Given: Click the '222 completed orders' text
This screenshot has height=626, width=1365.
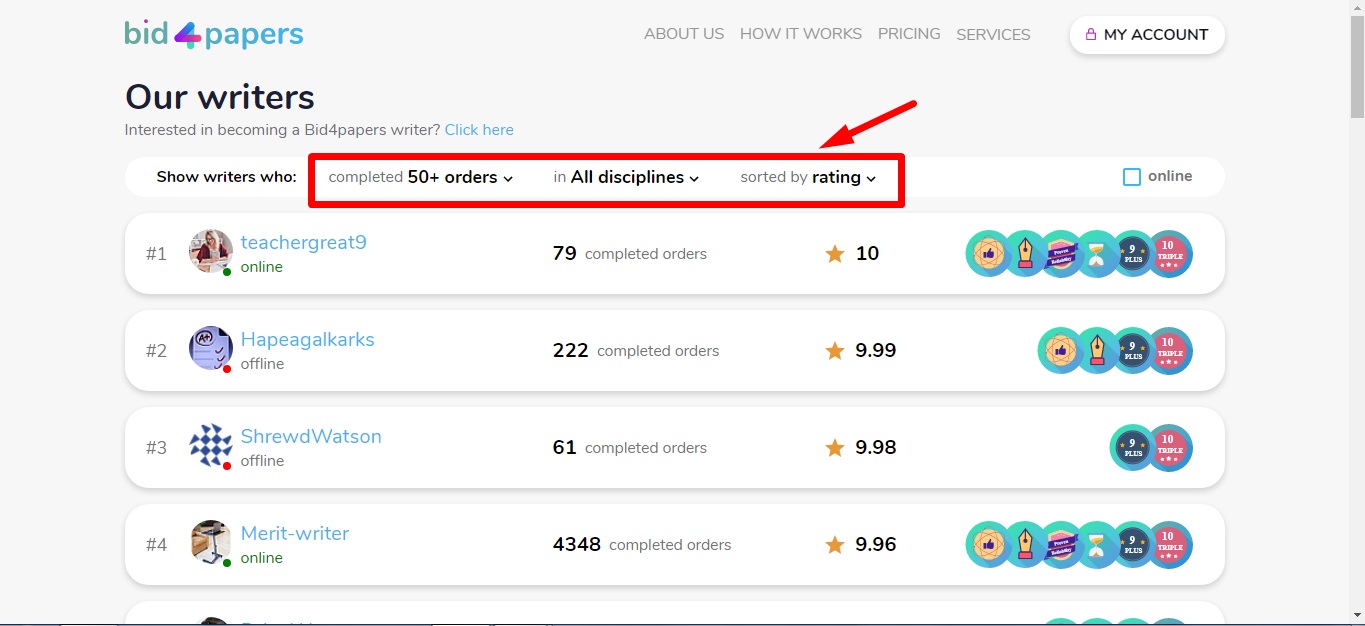Looking at the screenshot, I should [636, 351].
